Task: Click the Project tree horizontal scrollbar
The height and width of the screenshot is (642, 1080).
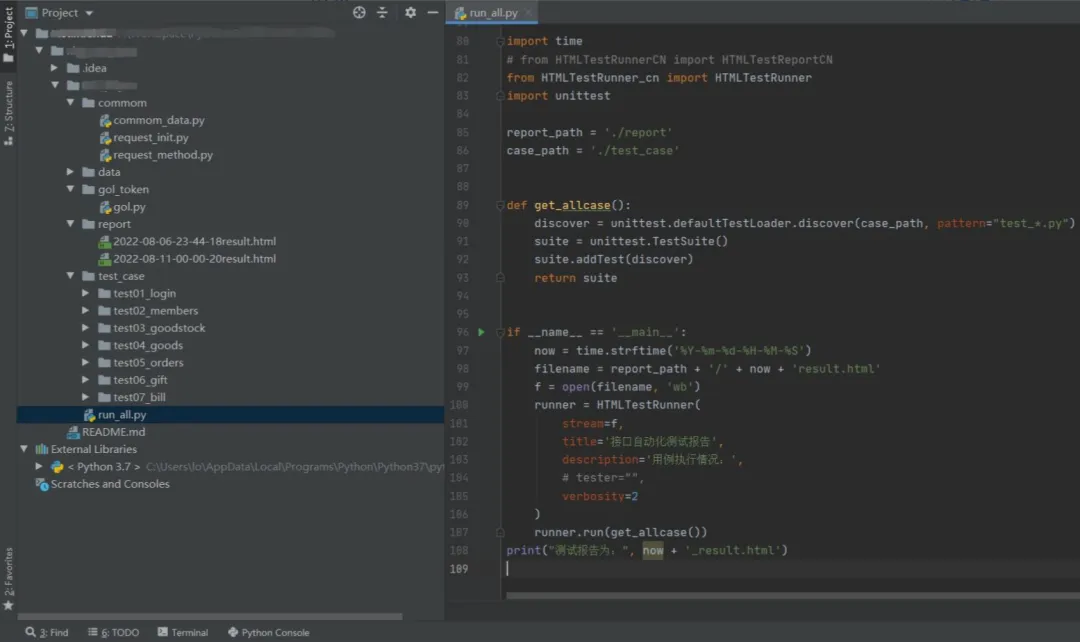Action: point(209,617)
